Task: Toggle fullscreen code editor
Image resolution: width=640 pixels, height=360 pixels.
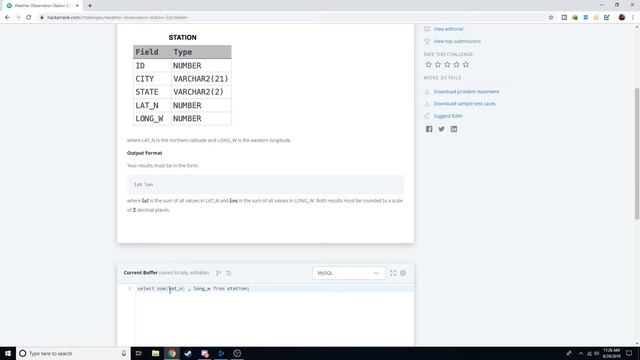Action: (393, 273)
